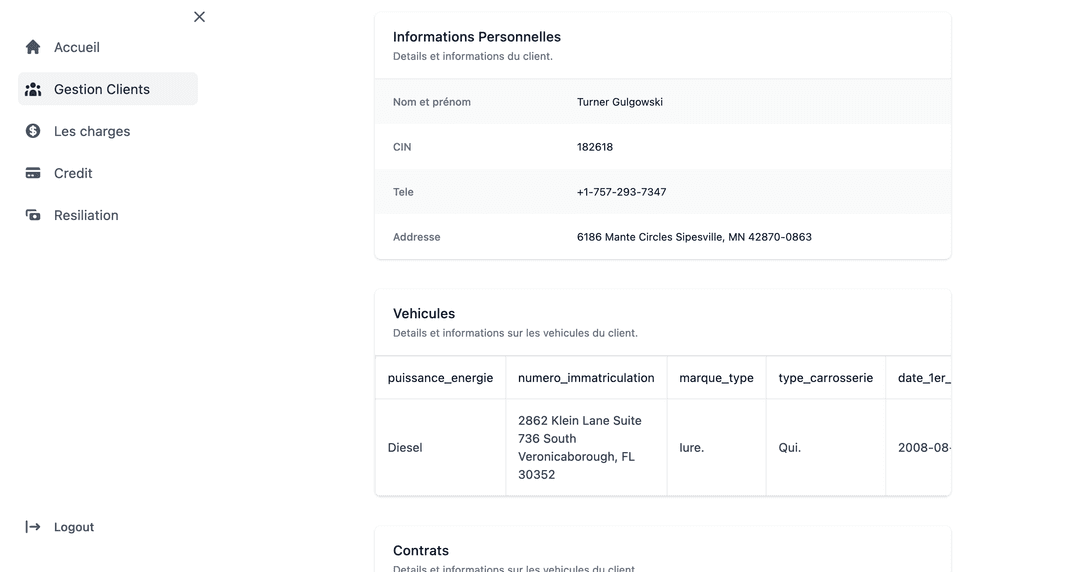The image size is (1080, 572).
Task: Click the logout arrow icon
Action: pyautogui.click(x=33, y=527)
